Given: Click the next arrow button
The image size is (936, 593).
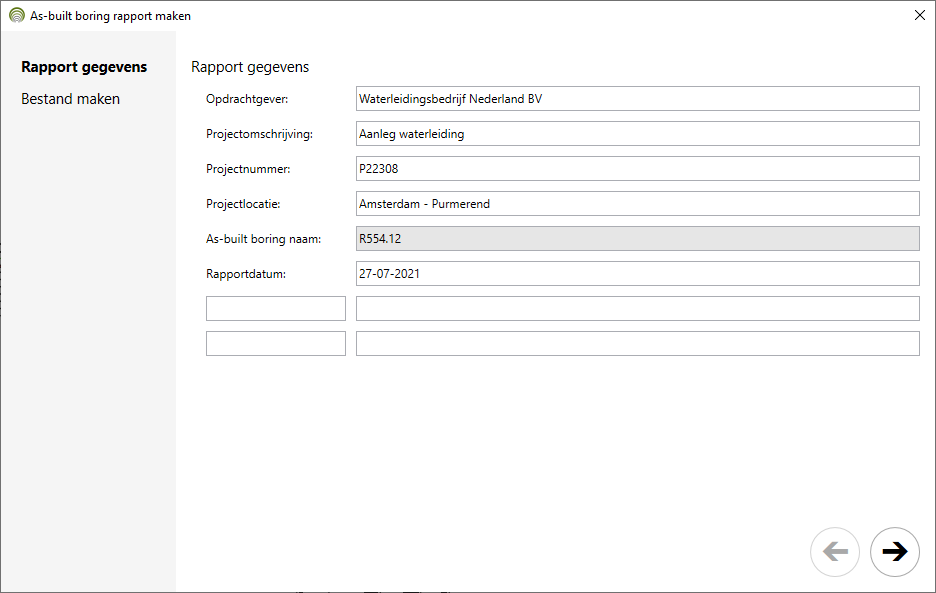Looking at the screenshot, I should 894,552.
